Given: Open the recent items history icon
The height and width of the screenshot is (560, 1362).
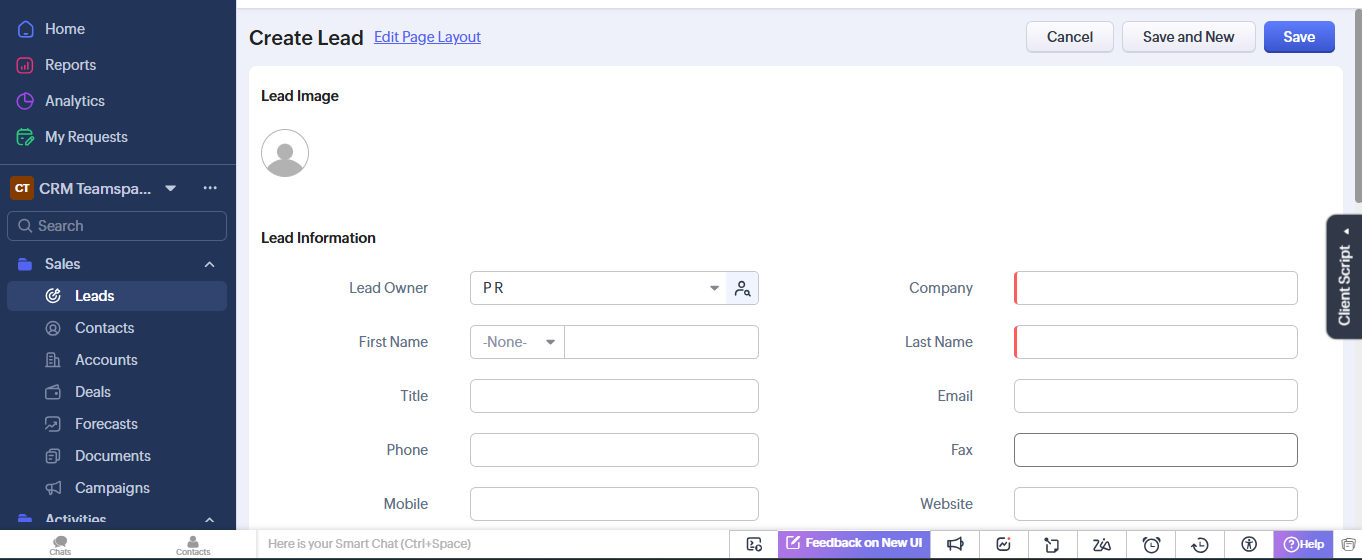Looking at the screenshot, I should pos(1200,544).
